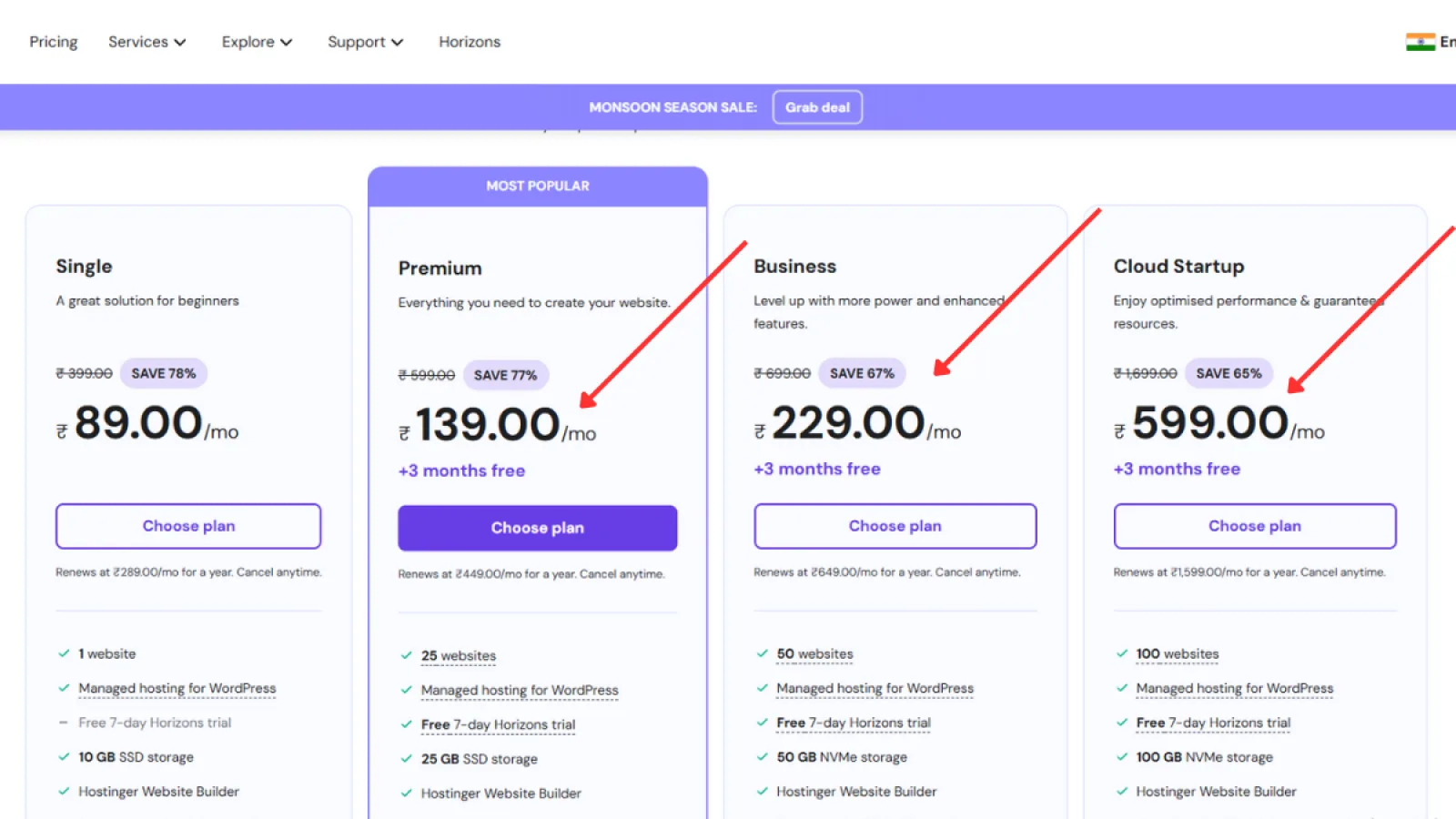
Task: Click the Grab deal button
Action: point(817,107)
